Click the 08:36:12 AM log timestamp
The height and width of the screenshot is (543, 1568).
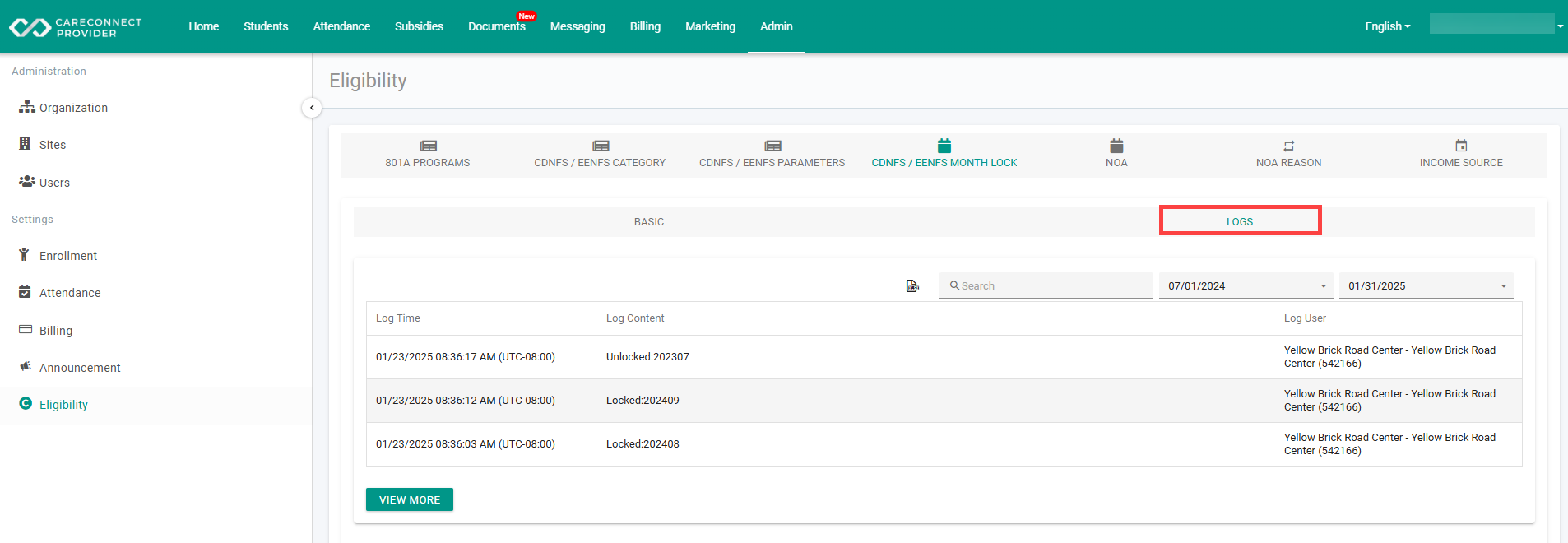[466, 401]
